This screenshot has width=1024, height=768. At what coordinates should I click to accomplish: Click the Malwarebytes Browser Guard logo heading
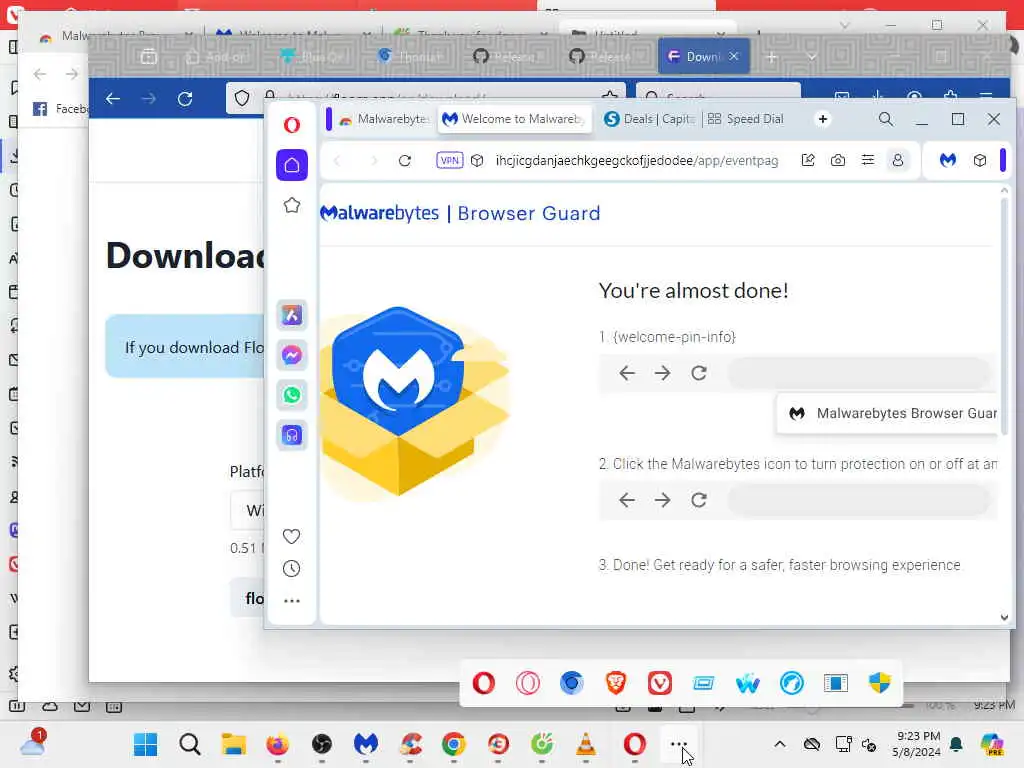tap(460, 214)
